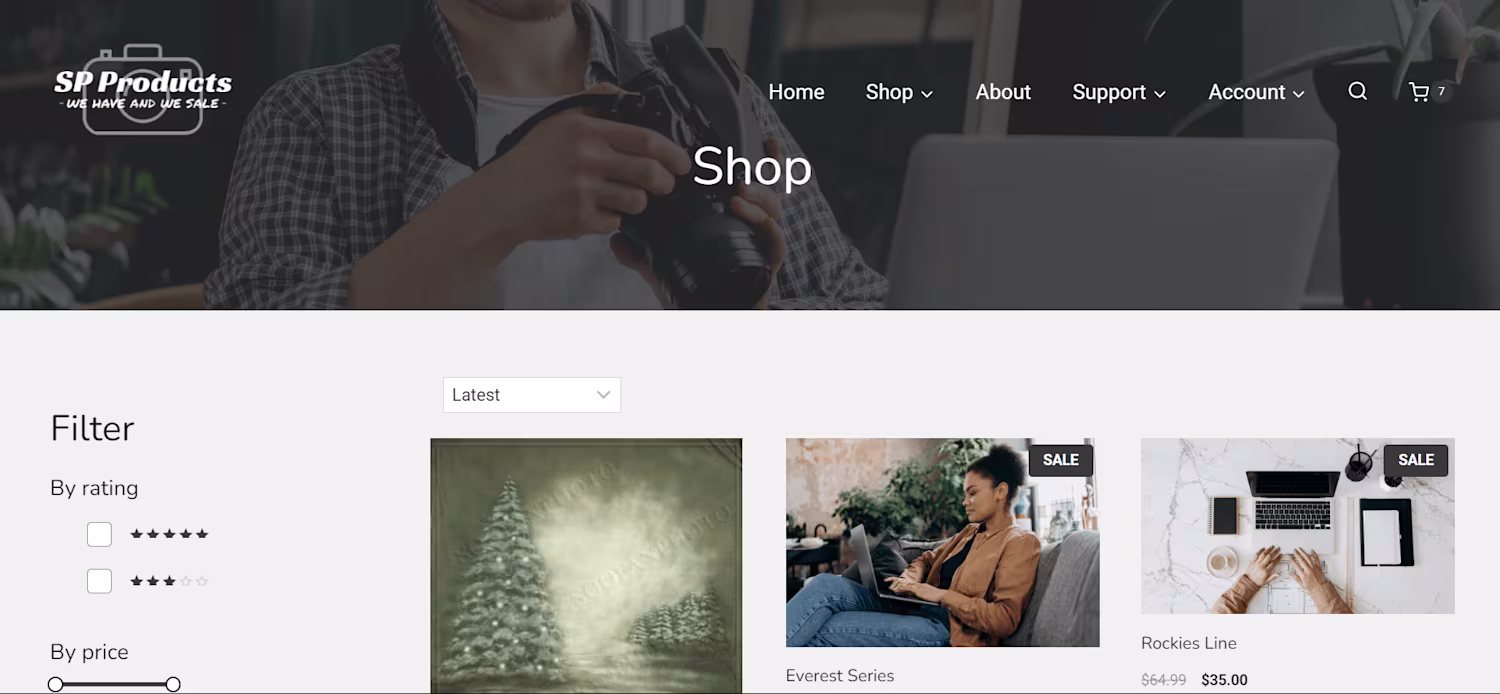Viewport: 1500px width, 694px height.
Task: Open the search magnifier icon
Action: pyautogui.click(x=1357, y=91)
